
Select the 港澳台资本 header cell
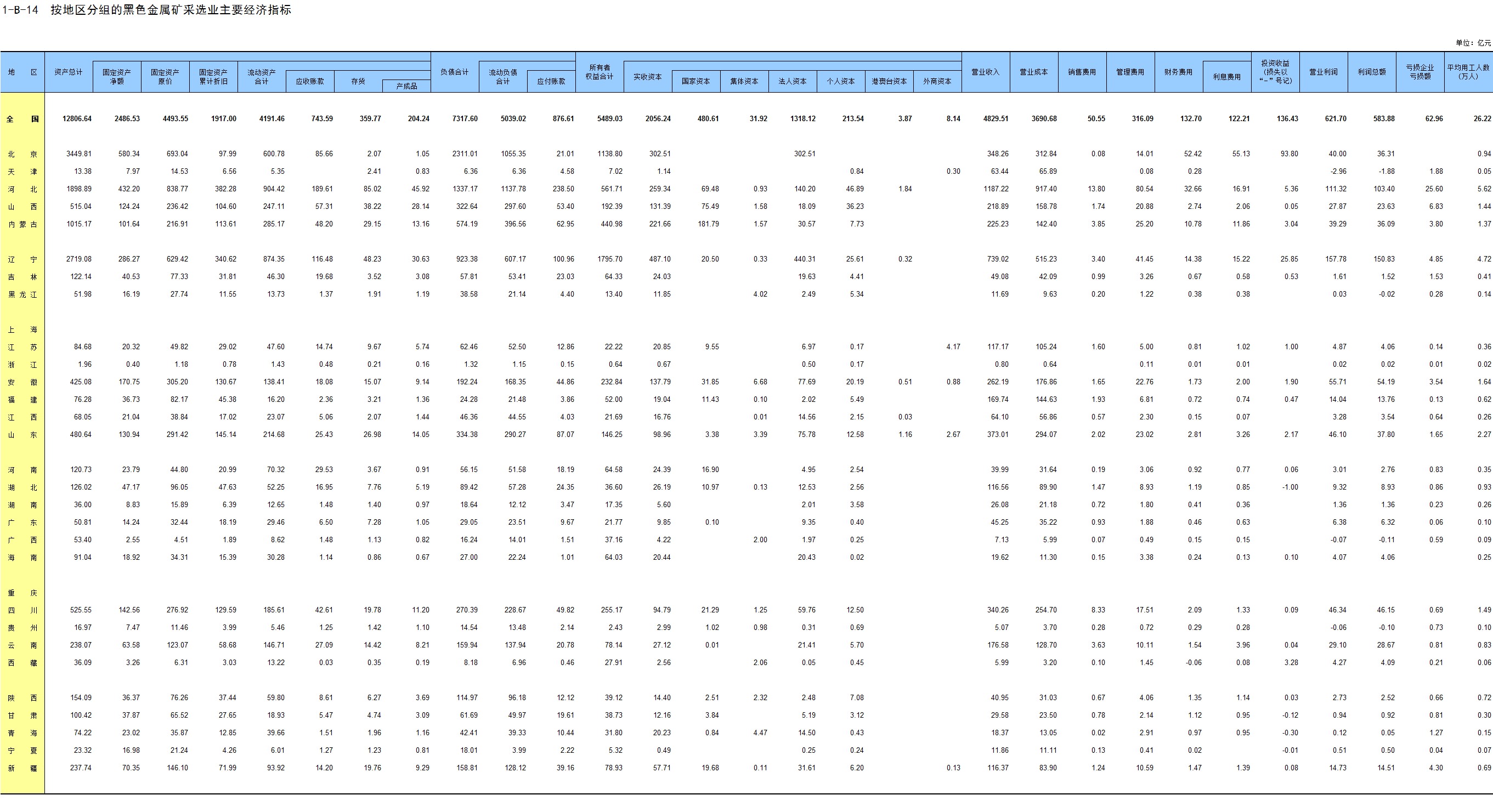pyautogui.click(x=889, y=82)
